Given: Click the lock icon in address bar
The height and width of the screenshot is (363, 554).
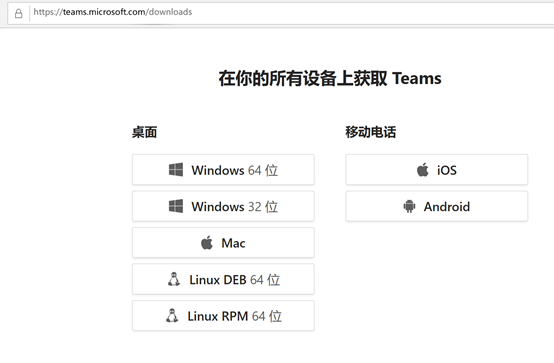Looking at the screenshot, I should 19,14.
